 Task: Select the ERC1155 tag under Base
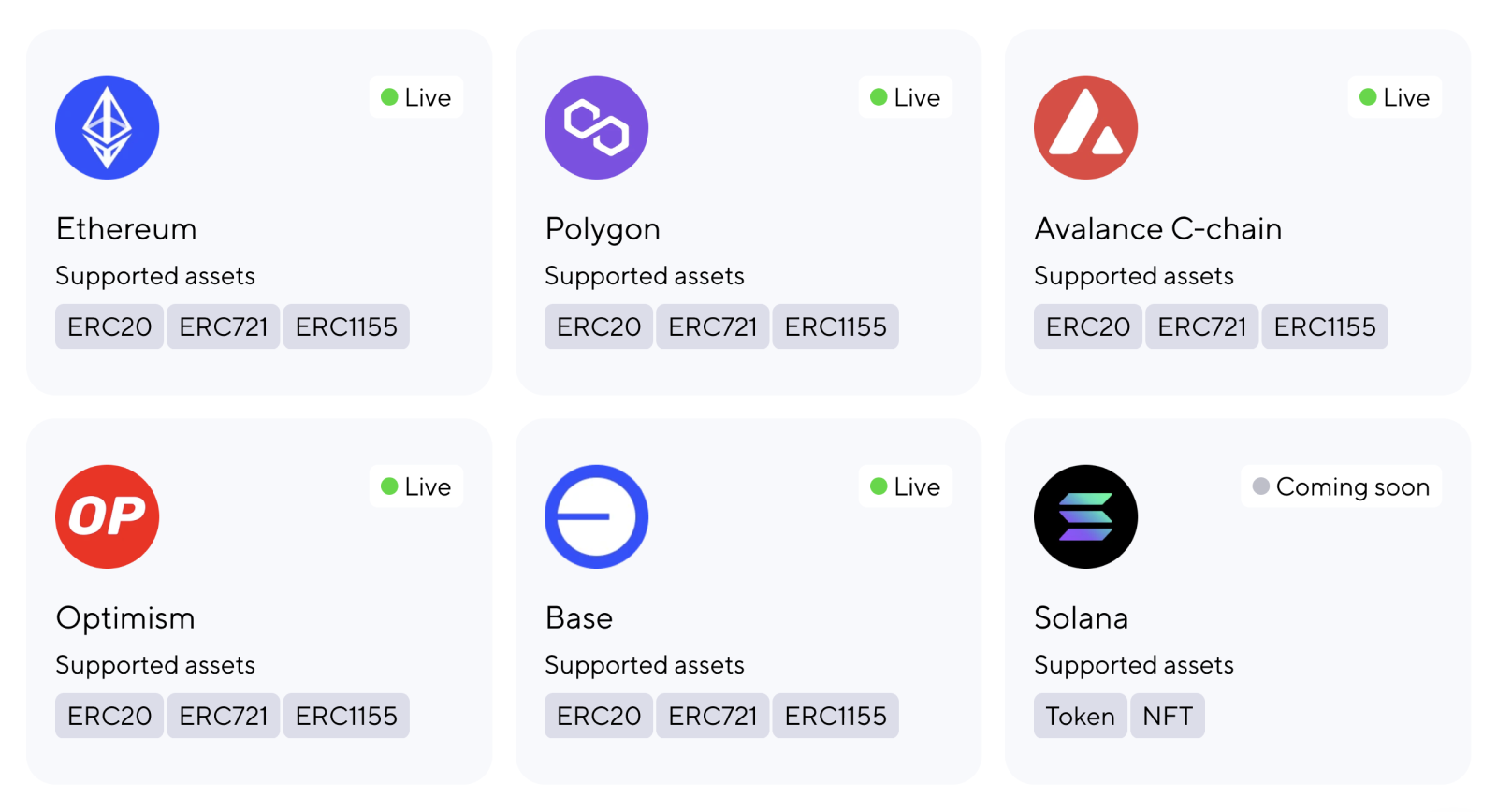tap(836, 716)
